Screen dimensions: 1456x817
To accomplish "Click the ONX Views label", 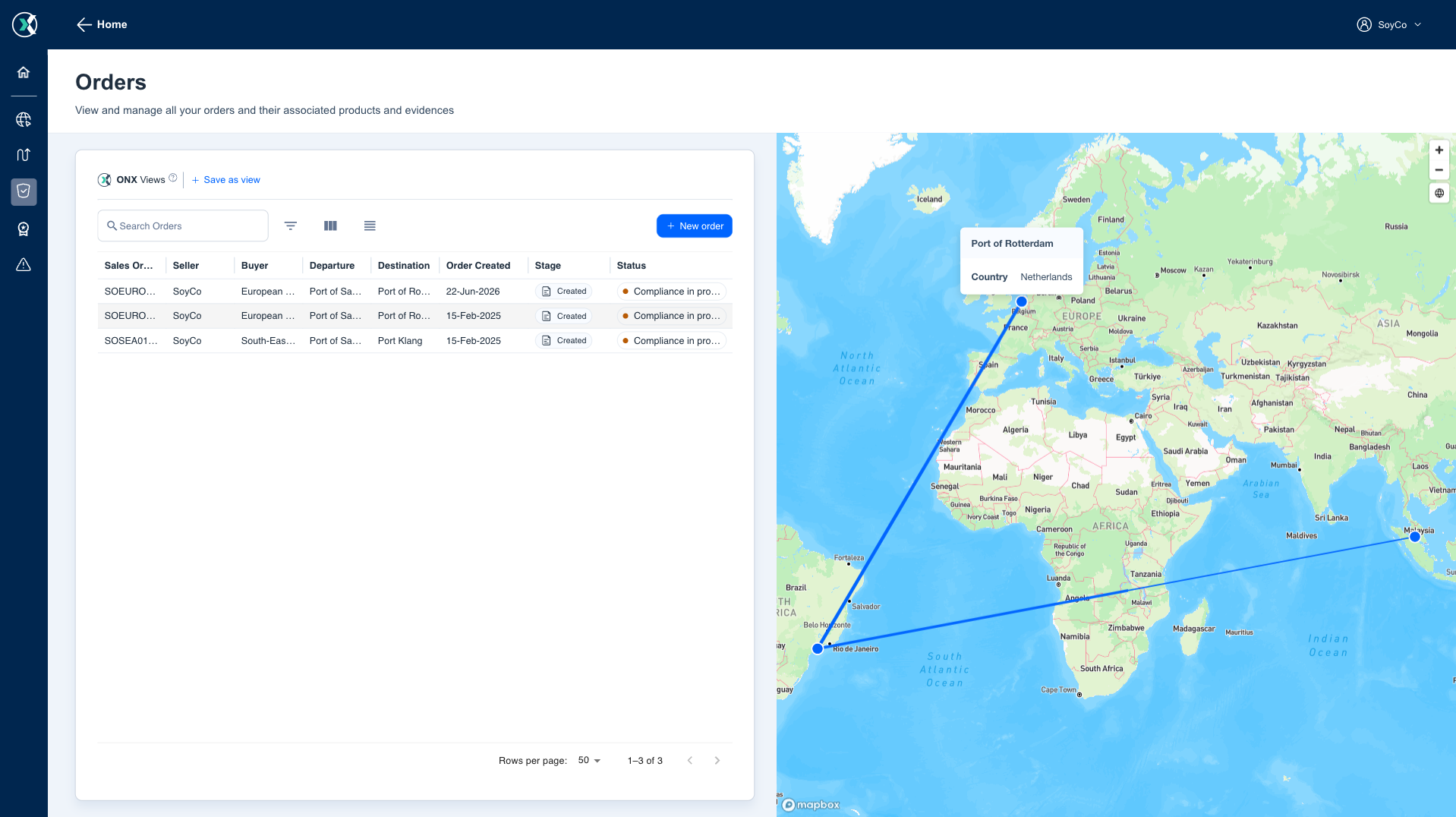I will click(140, 180).
